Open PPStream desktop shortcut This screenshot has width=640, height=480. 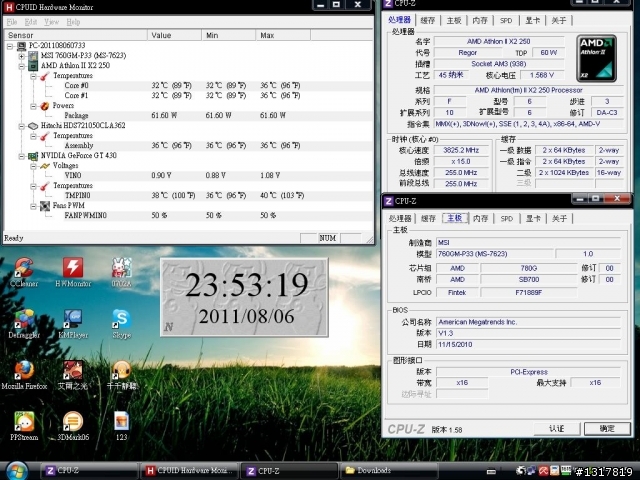click(x=24, y=426)
